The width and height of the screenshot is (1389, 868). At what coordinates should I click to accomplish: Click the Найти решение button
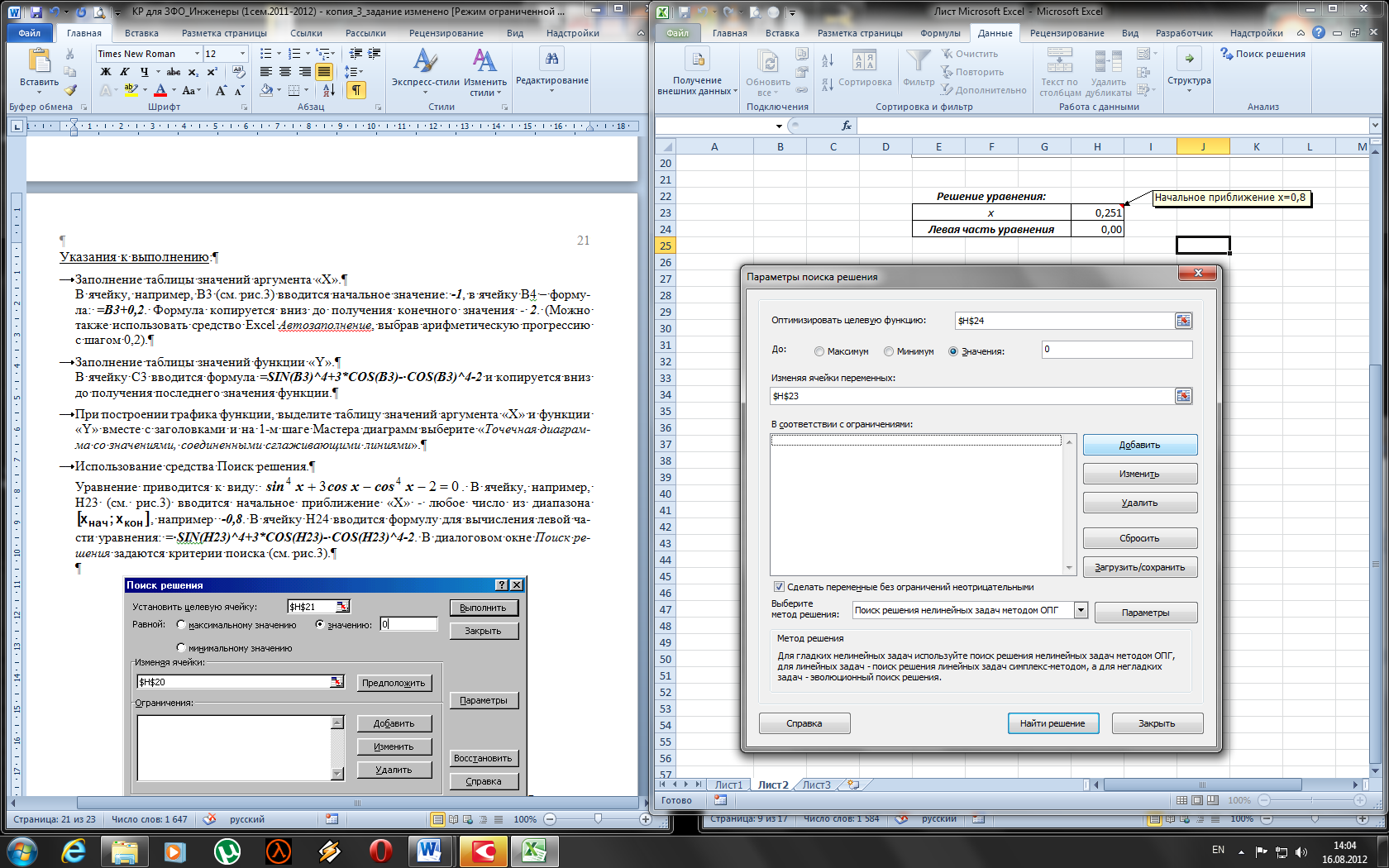click(1052, 723)
